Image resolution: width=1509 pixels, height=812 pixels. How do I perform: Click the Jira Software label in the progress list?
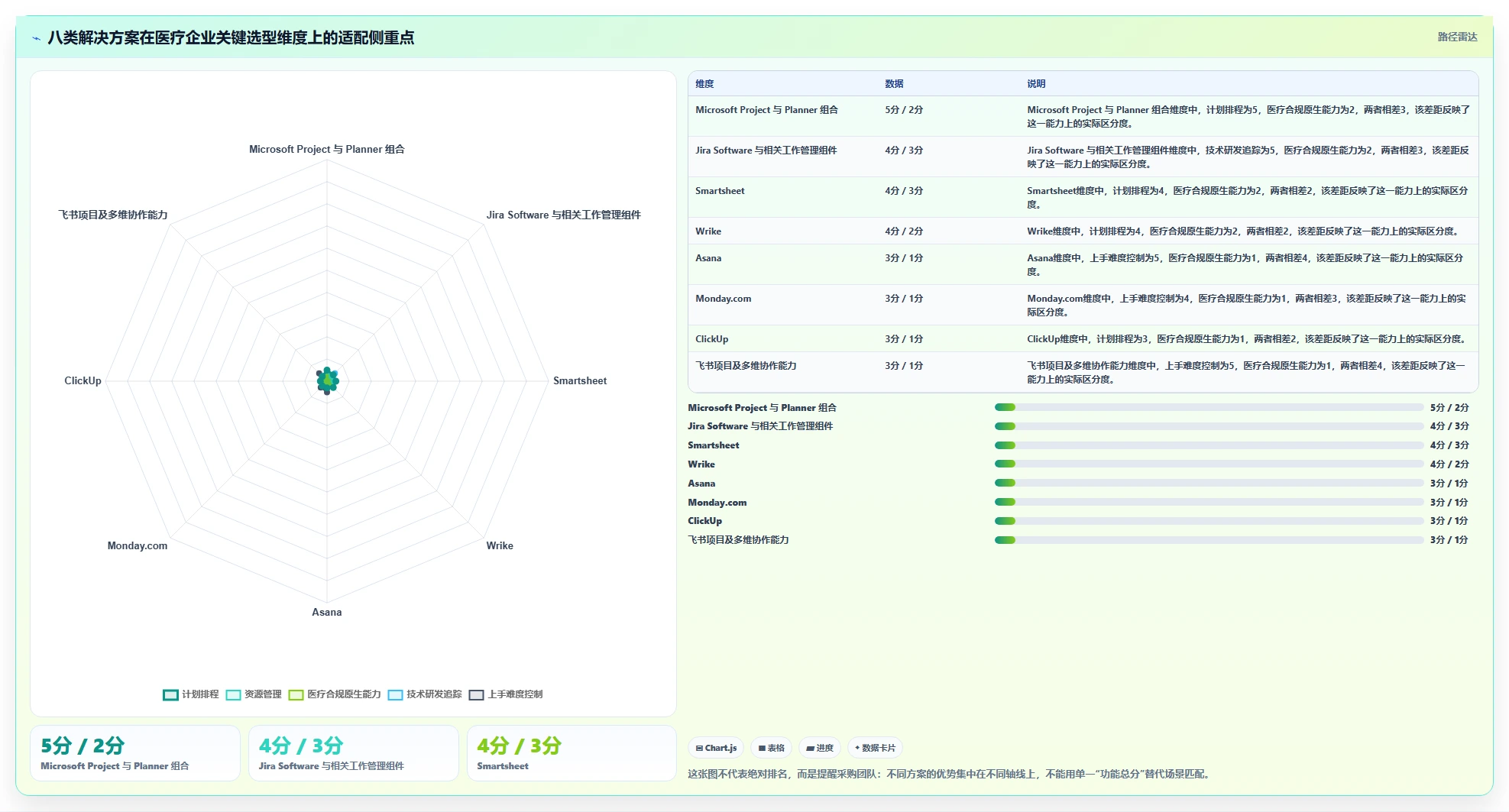click(760, 426)
